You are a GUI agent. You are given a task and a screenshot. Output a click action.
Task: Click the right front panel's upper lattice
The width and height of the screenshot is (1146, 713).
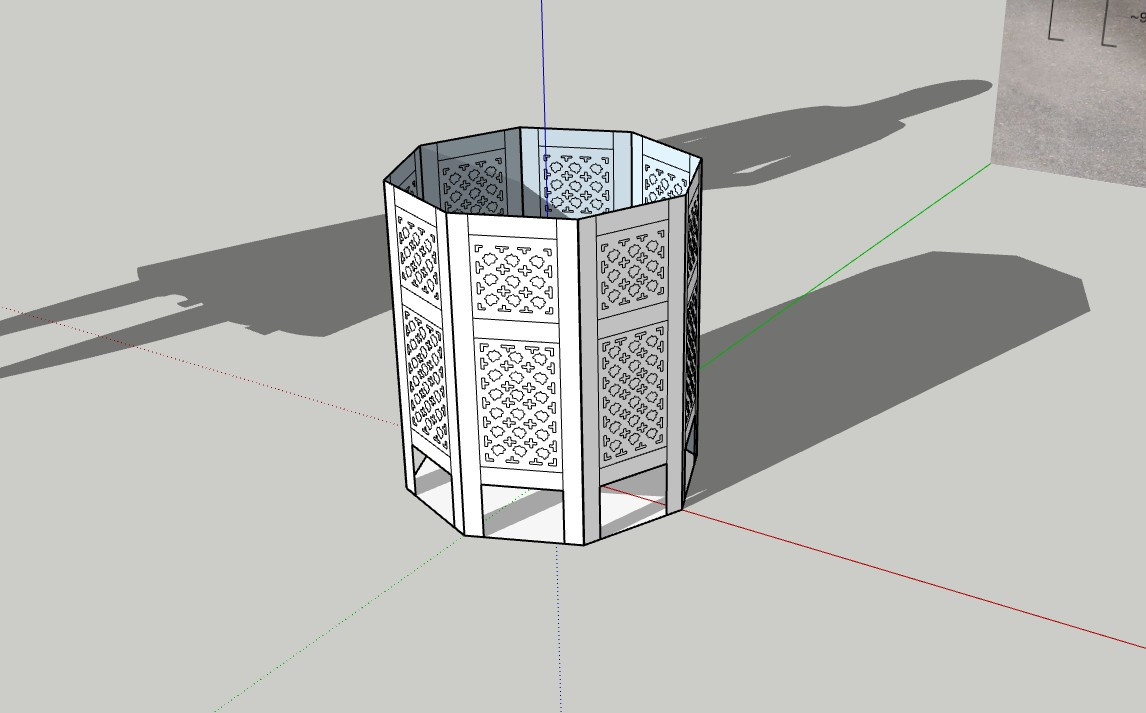(x=632, y=269)
